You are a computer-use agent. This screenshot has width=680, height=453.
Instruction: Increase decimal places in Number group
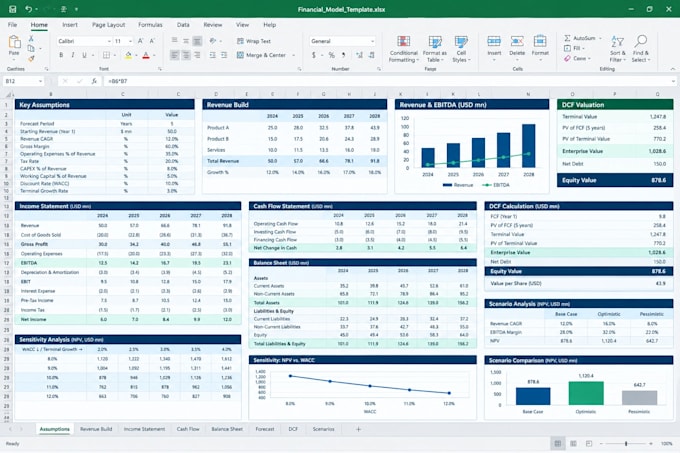tap(360, 55)
